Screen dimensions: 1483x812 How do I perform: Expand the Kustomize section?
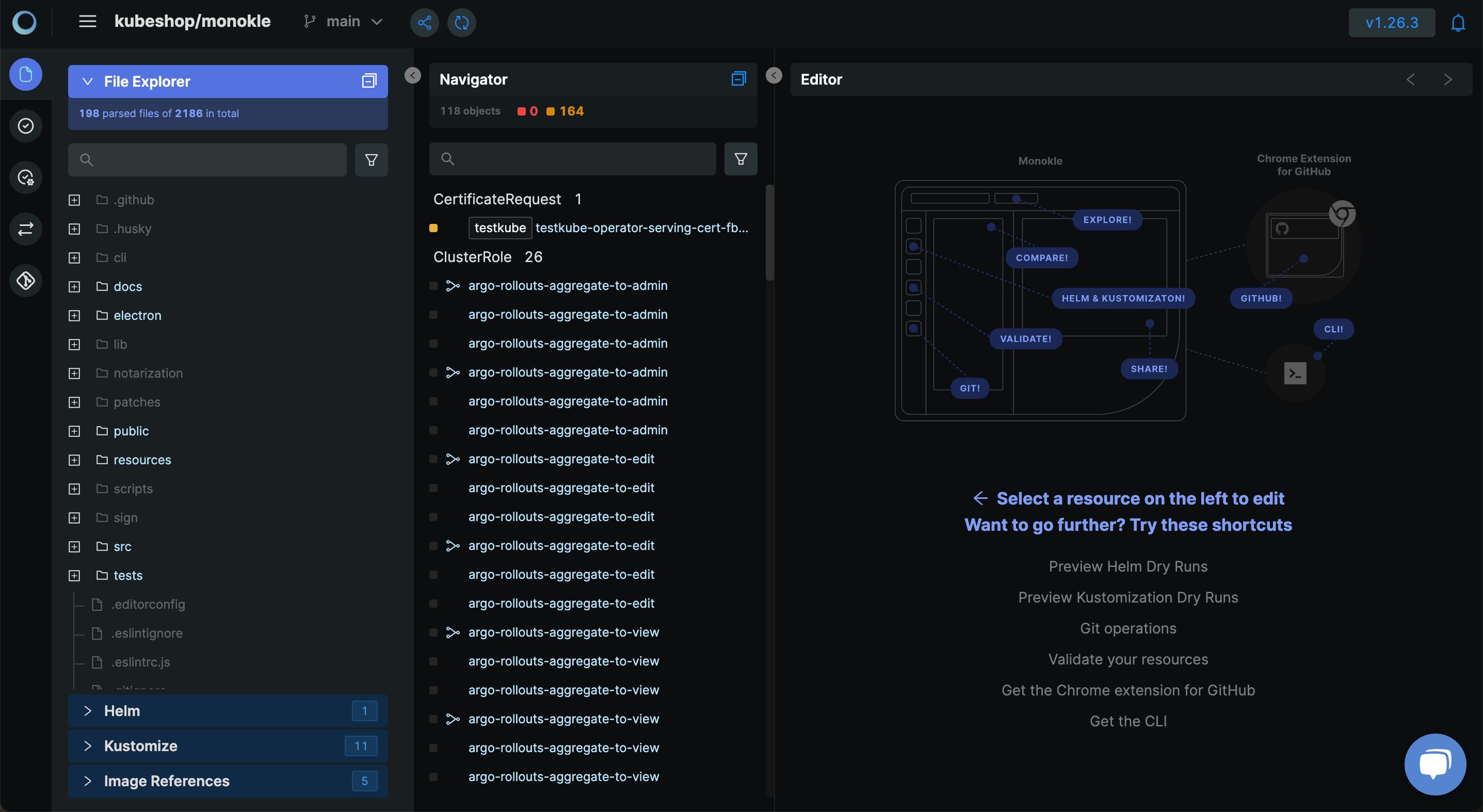coord(88,746)
